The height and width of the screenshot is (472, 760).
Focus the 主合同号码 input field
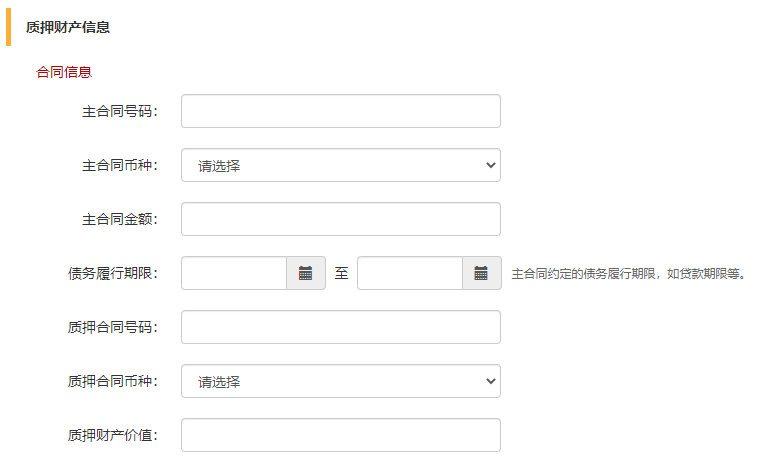pos(340,111)
